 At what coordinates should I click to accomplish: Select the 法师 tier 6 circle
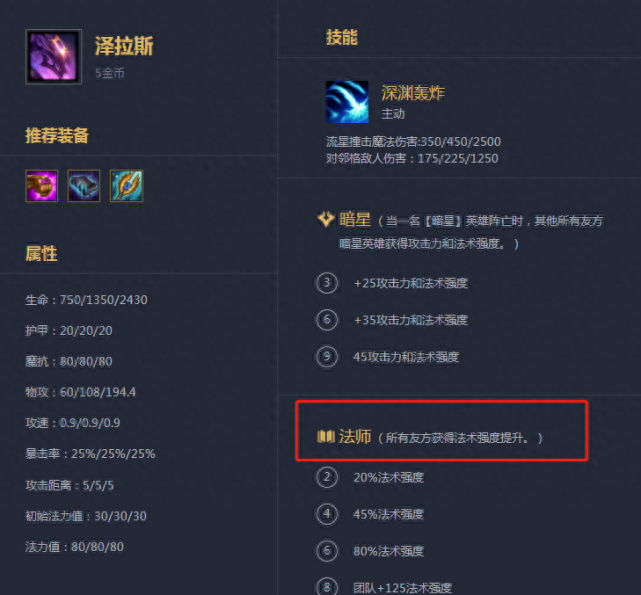[327, 551]
